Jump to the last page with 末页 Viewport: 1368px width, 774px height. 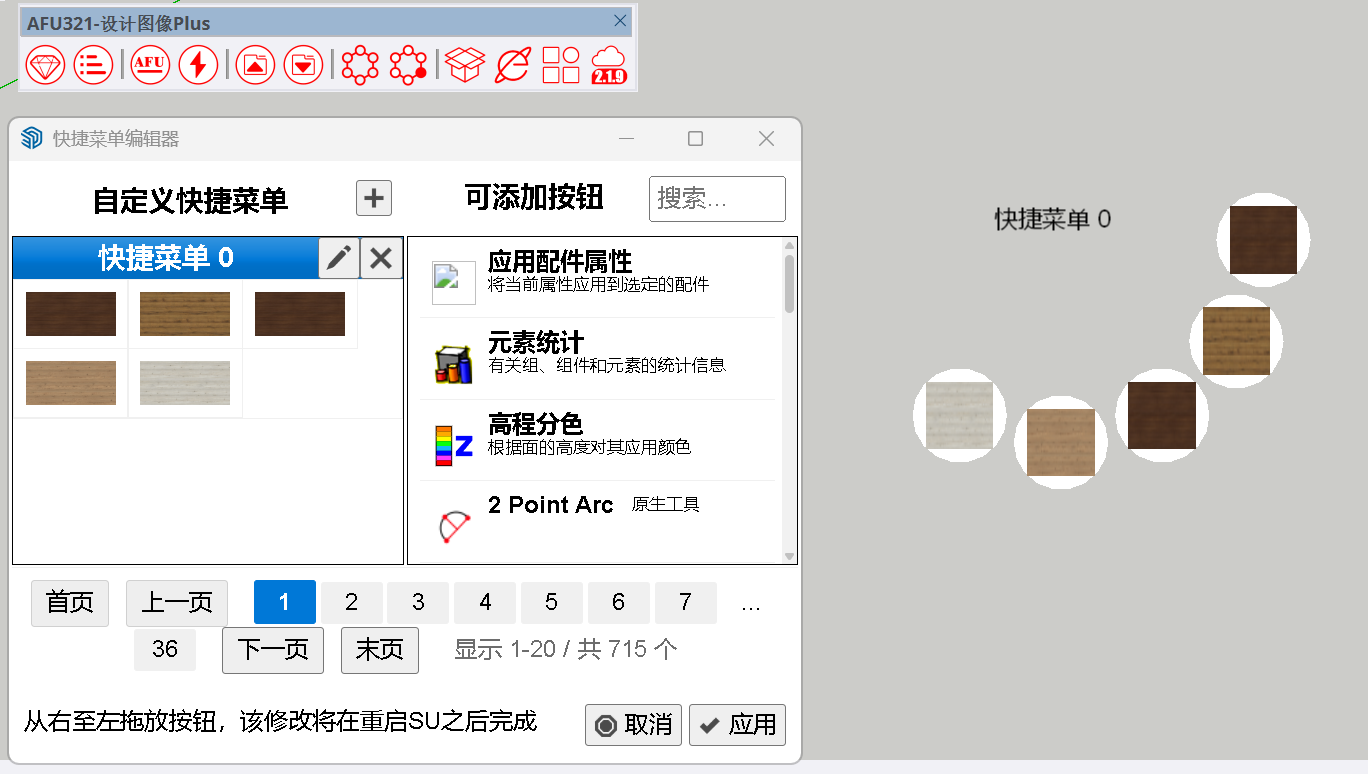coord(379,650)
